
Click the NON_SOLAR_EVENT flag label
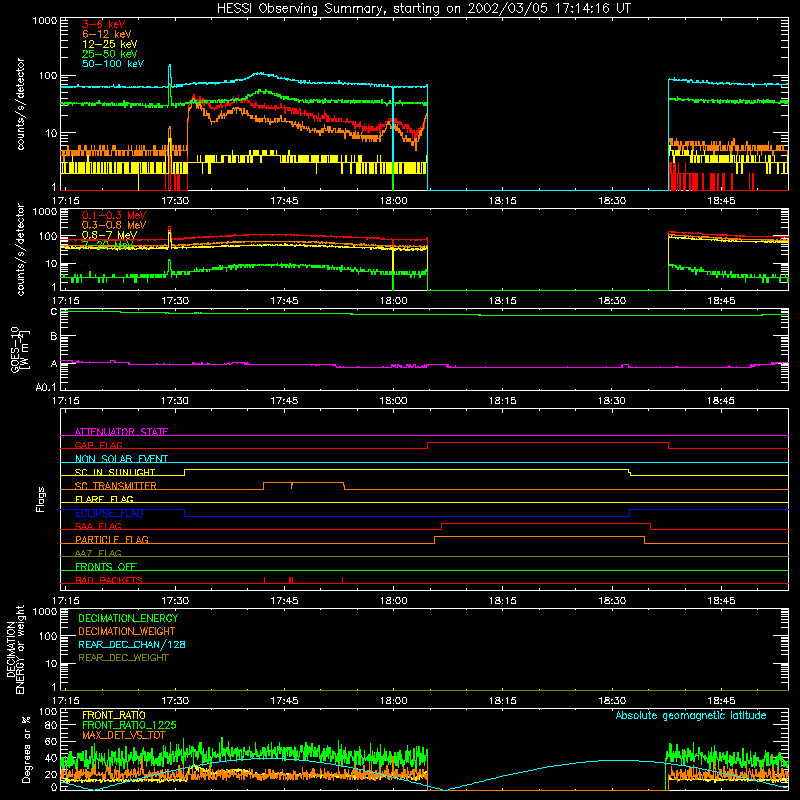pos(121,459)
